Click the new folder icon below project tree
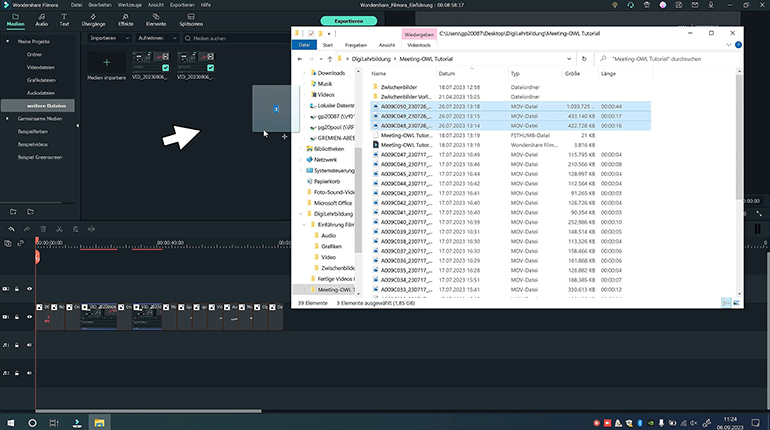Screen dimensions: 770x430 point(13,212)
